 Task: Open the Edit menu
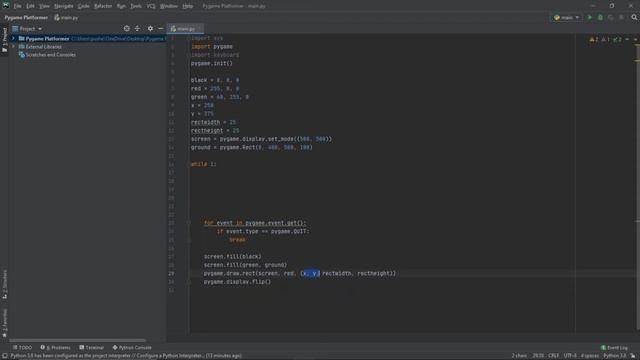point(30,6)
